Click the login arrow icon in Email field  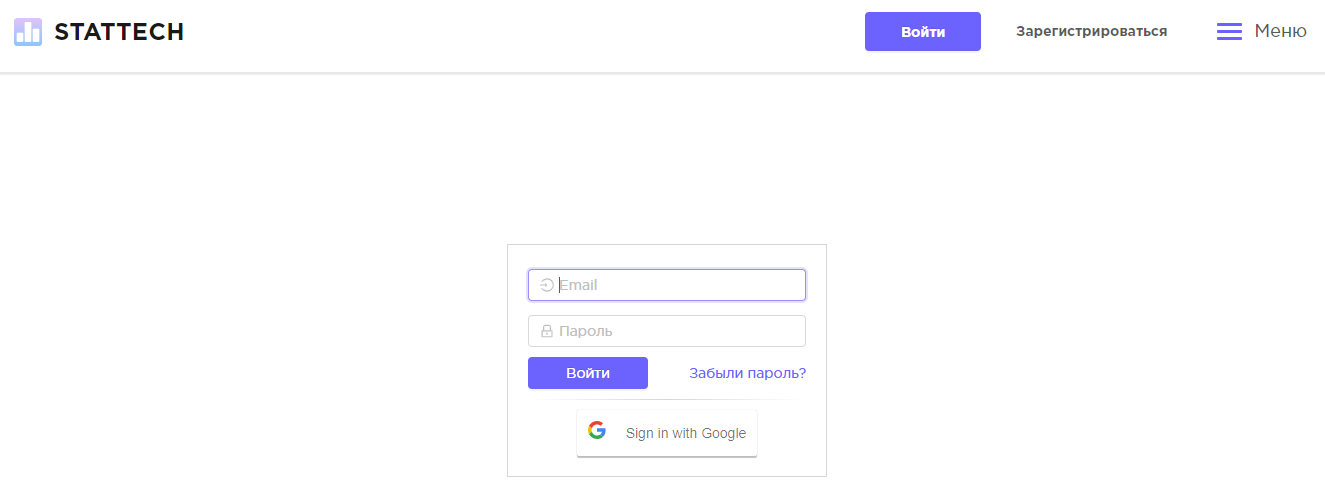coord(547,285)
